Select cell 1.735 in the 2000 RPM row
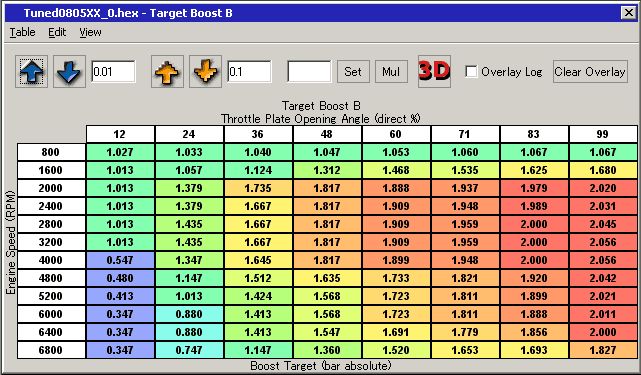This screenshot has height=375, width=641. (x=258, y=188)
